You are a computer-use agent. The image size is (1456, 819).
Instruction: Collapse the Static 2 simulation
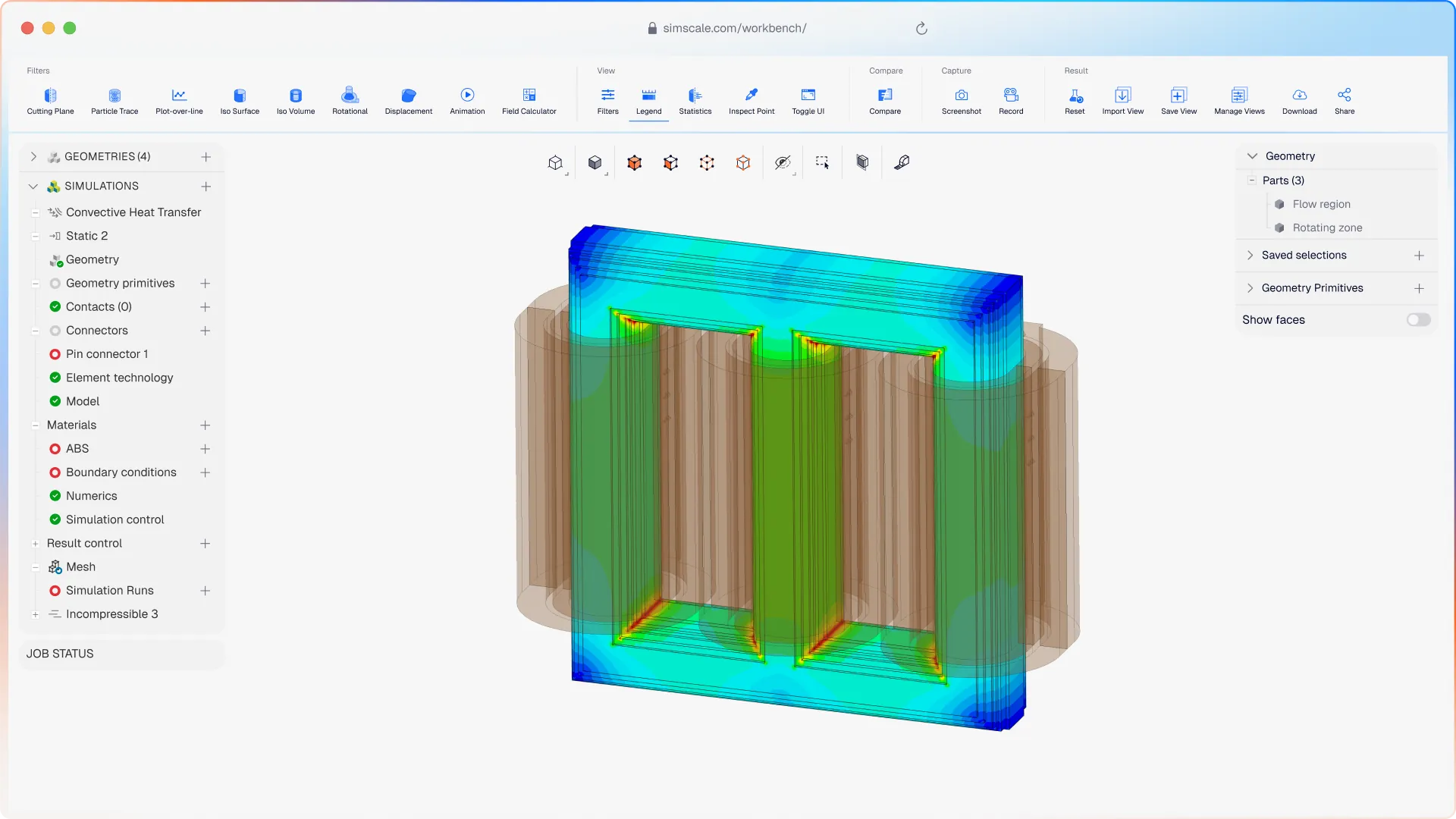pyautogui.click(x=35, y=237)
